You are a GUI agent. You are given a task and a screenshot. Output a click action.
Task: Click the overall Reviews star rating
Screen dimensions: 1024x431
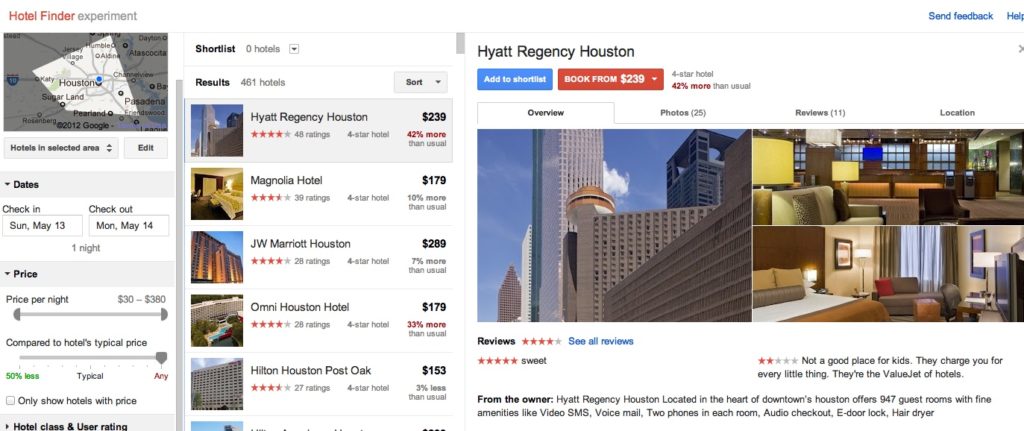pos(541,341)
